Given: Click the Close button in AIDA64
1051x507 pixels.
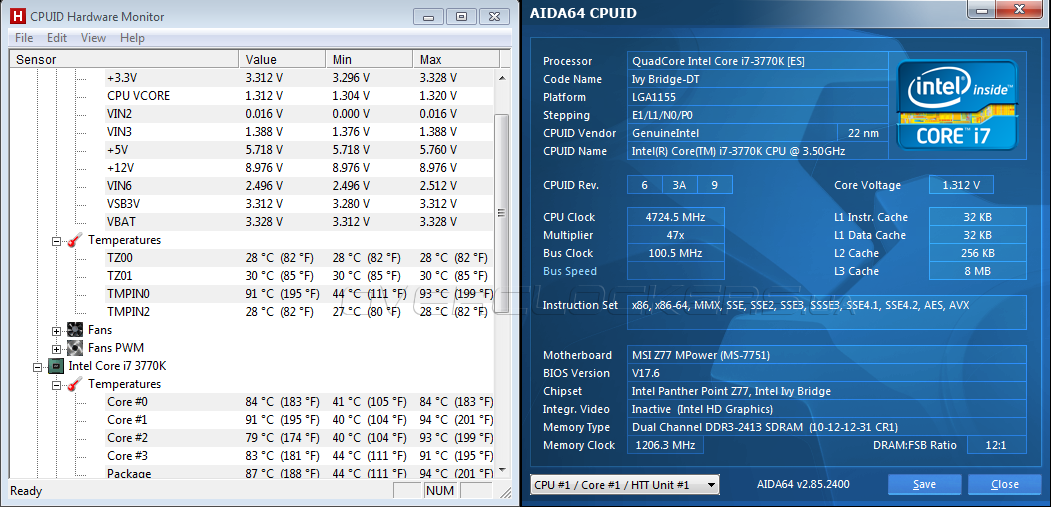Looking at the screenshot, I should [x=1005, y=484].
